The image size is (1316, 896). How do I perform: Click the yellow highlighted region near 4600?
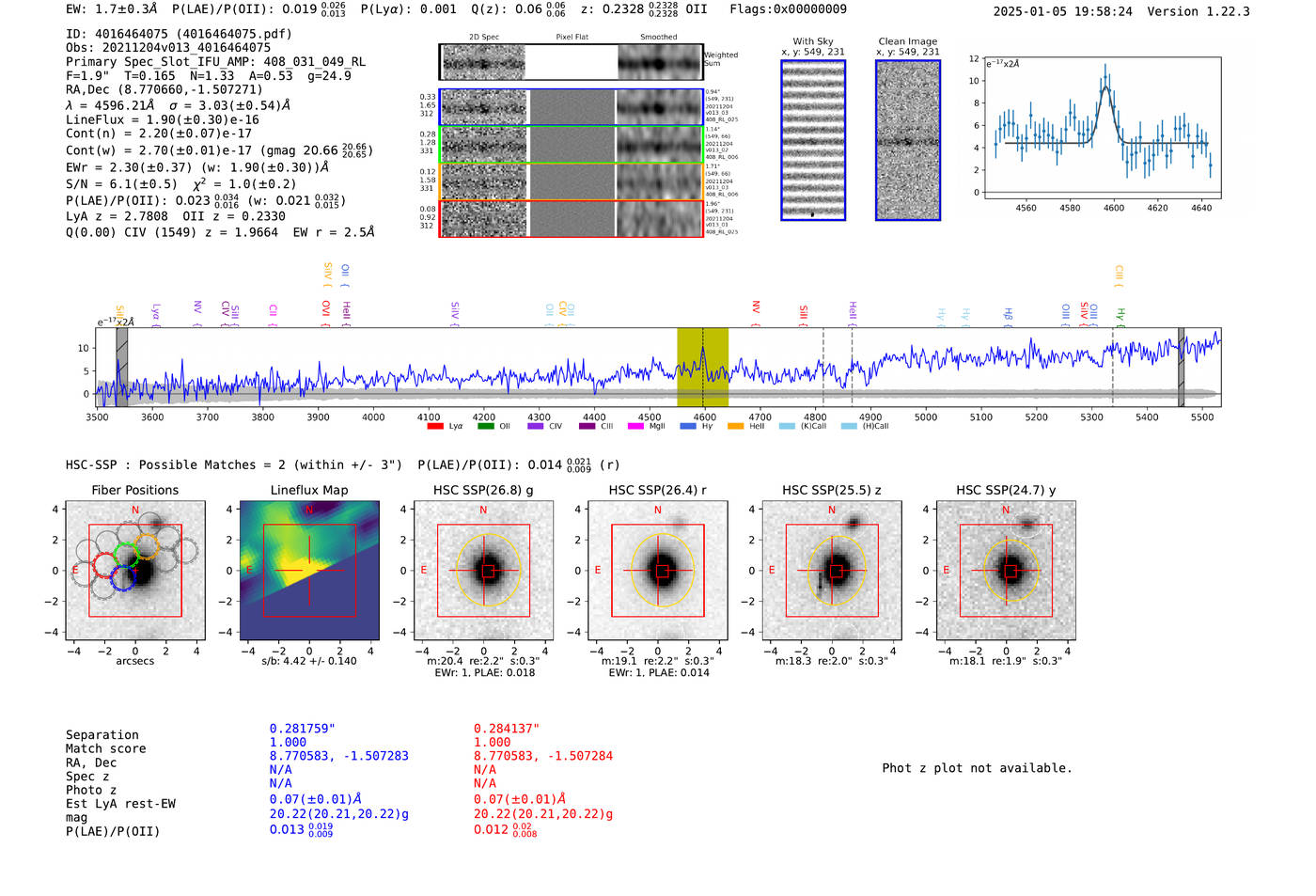702,367
